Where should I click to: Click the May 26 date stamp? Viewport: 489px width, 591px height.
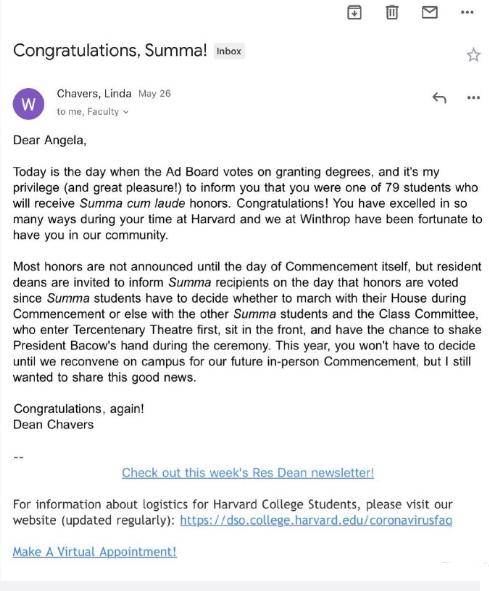coord(154,93)
